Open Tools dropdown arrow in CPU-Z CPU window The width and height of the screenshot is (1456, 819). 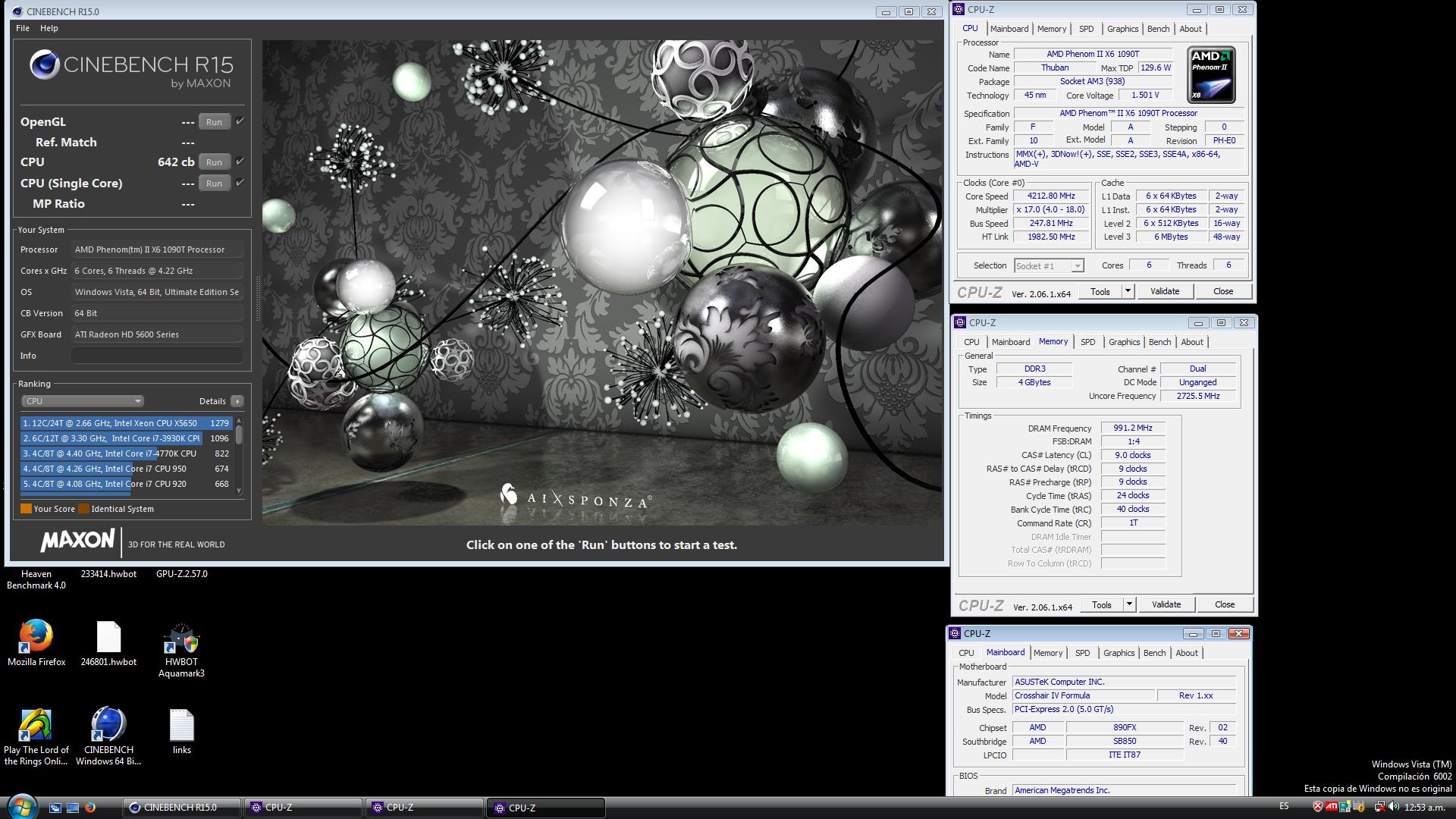click(1128, 291)
